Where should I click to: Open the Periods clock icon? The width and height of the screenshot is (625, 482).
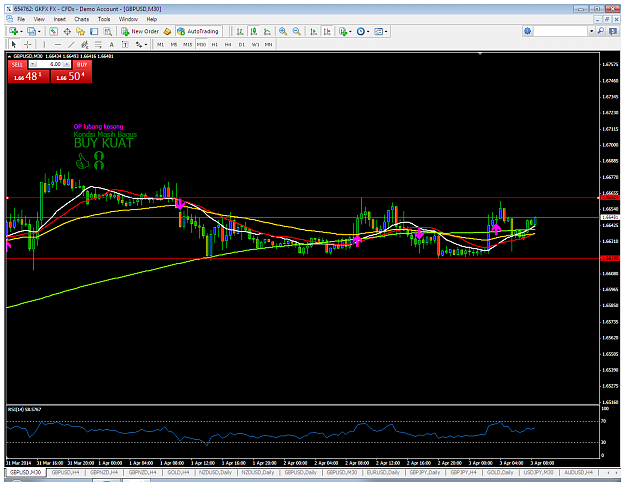(x=361, y=31)
